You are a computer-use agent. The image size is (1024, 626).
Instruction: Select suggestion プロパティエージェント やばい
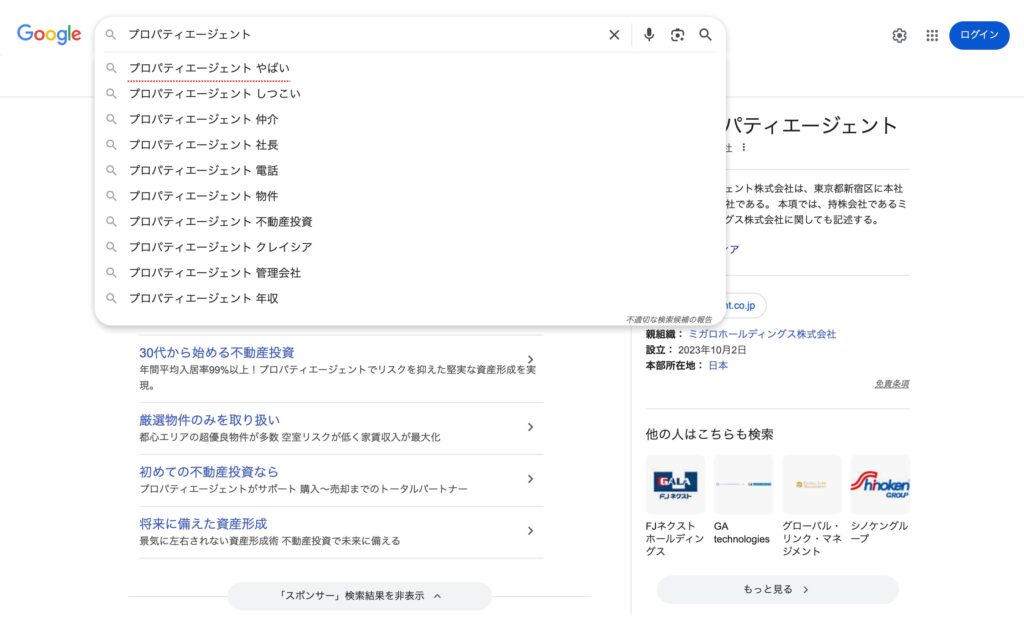(209, 68)
